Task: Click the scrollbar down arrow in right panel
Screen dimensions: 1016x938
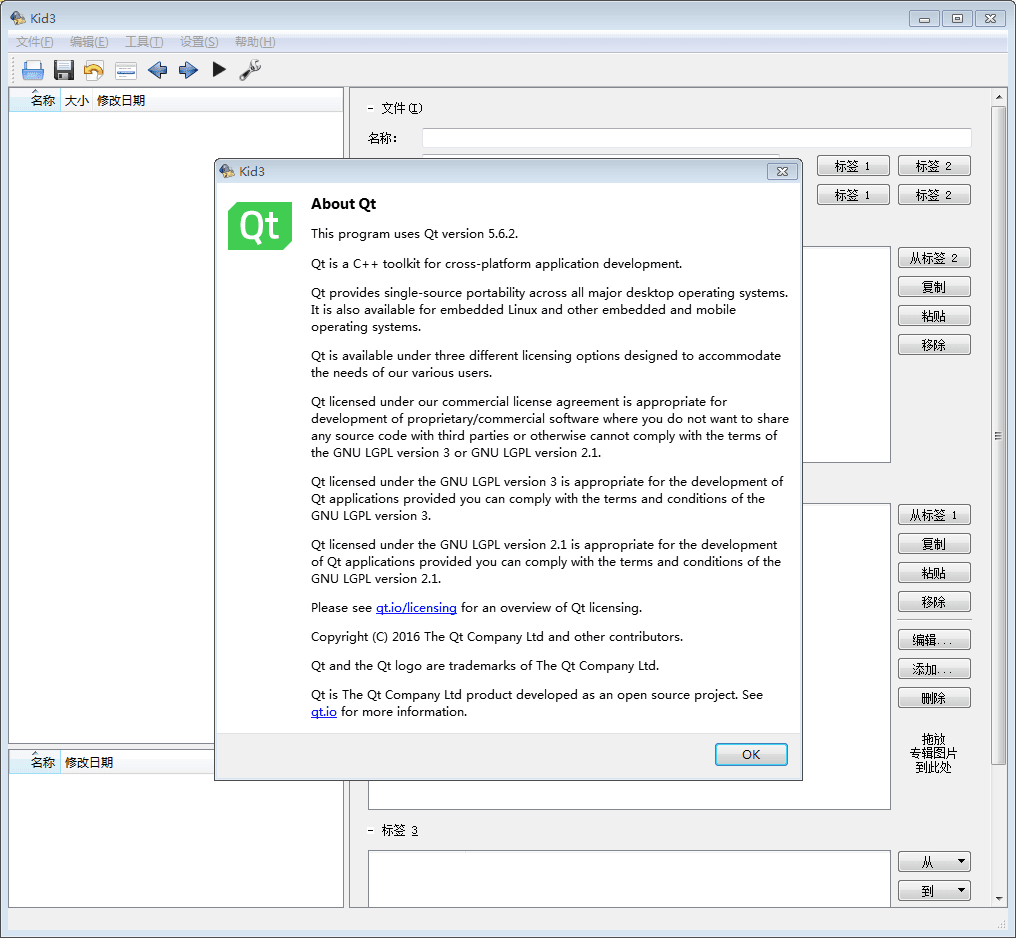Action: point(999,898)
